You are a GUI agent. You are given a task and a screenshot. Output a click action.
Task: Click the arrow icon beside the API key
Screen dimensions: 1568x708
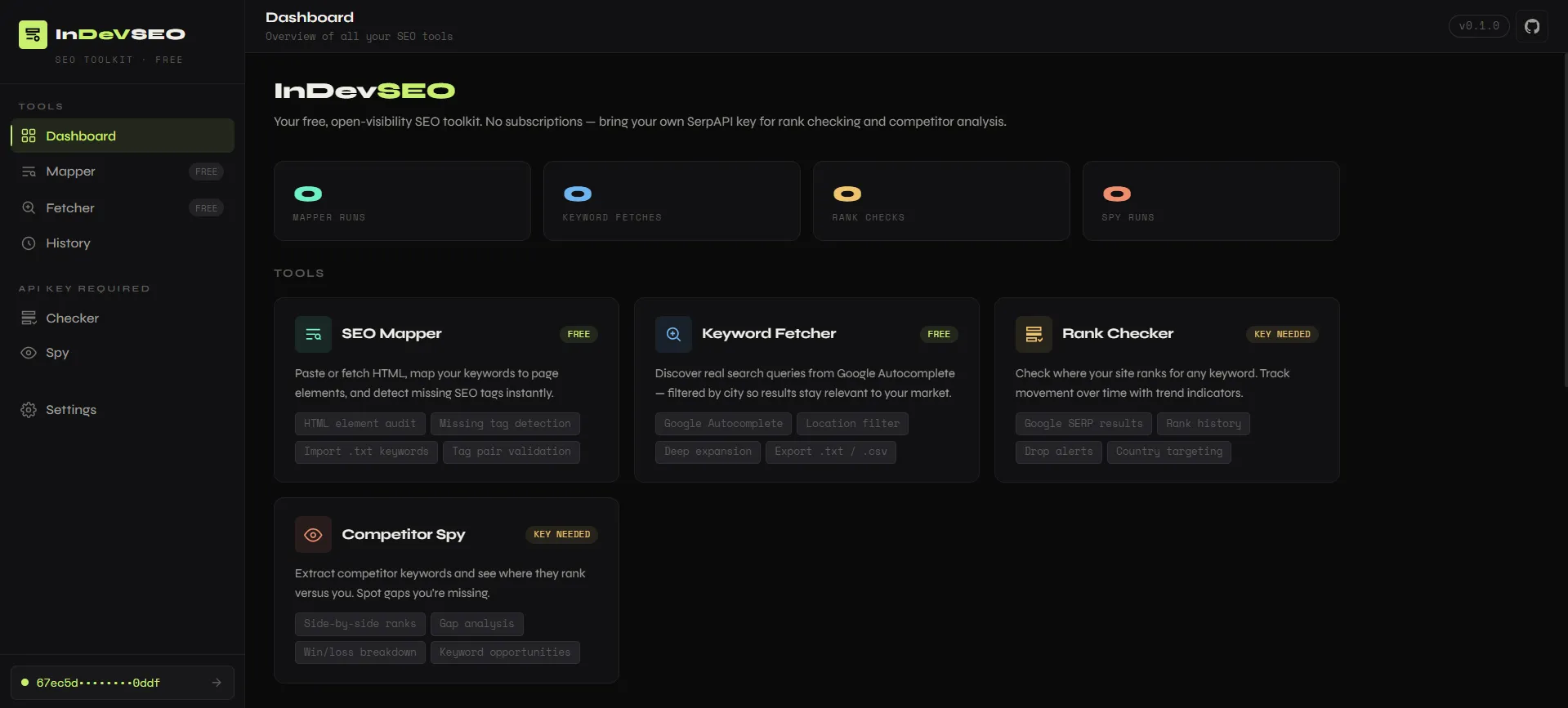pos(217,683)
